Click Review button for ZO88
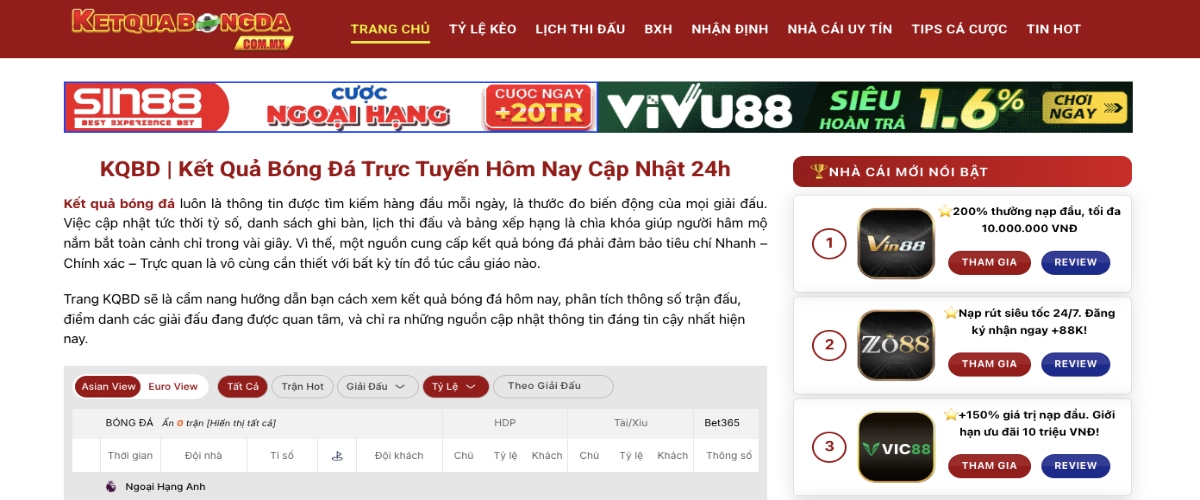Screen dimensions: 1200x500 click(x=1075, y=364)
